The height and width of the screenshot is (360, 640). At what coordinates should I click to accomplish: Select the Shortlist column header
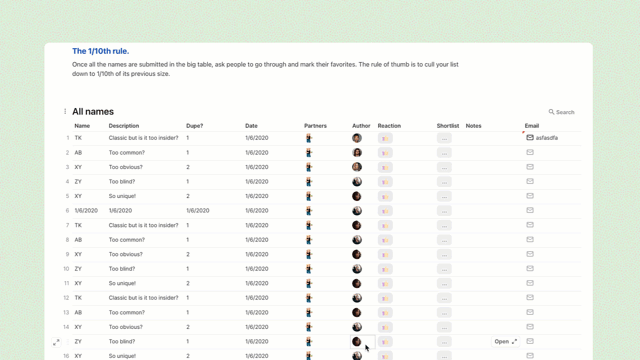click(x=448, y=126)
